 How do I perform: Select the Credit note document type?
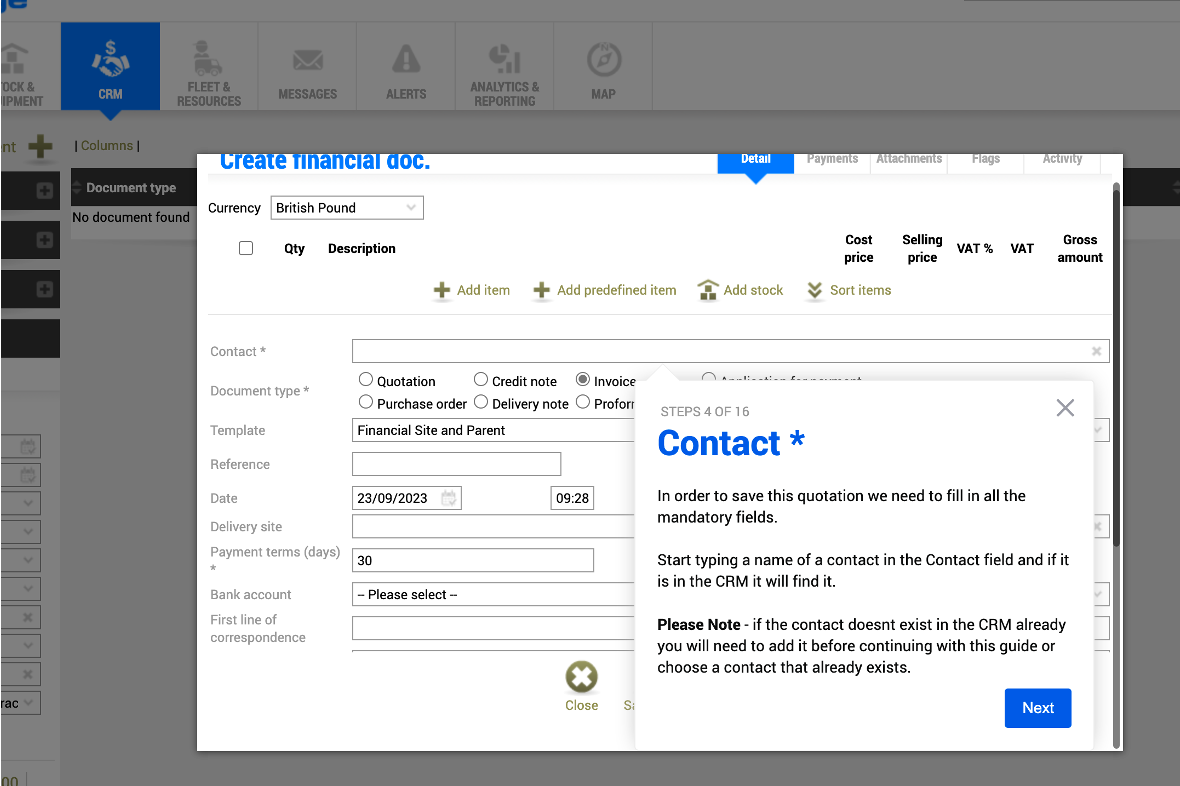tap(481, 379)
